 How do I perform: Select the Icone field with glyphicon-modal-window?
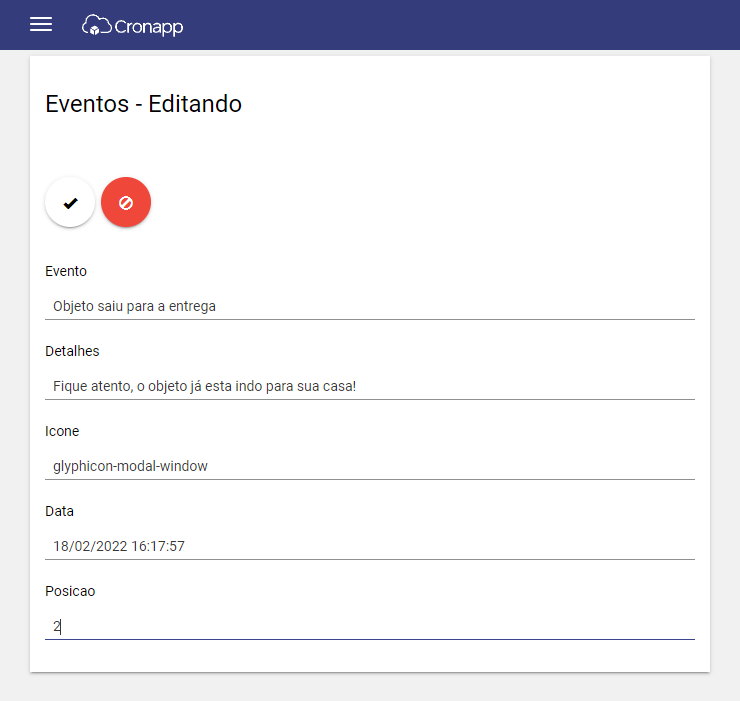pos(370,466)
